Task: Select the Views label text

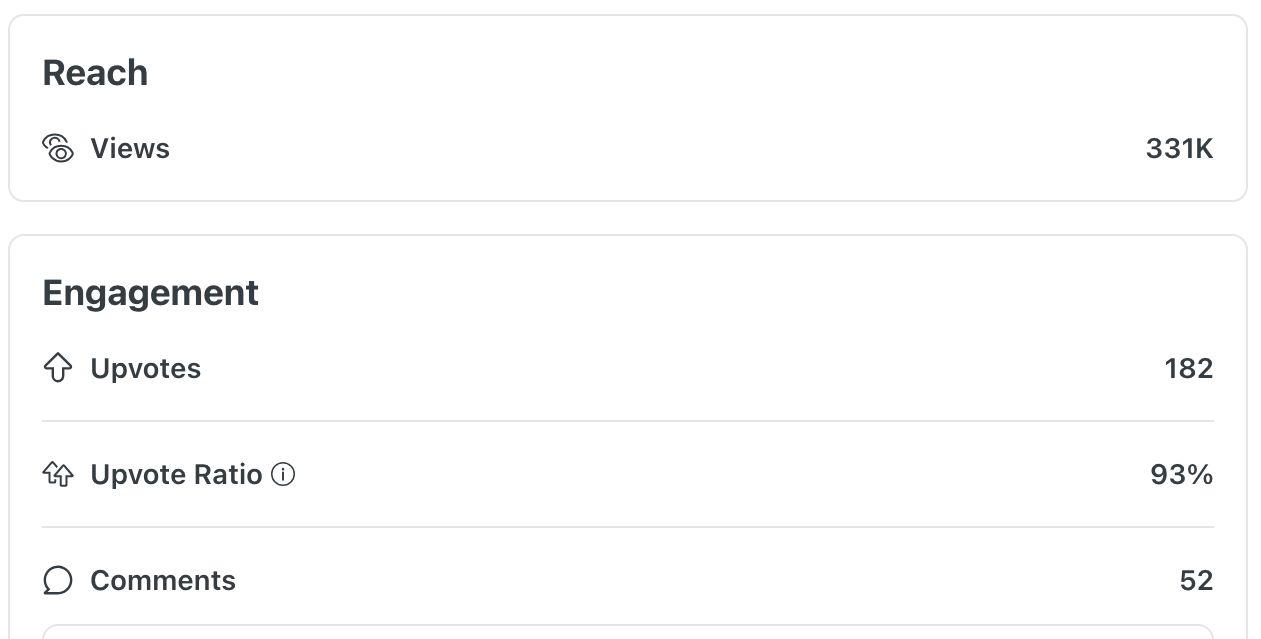Action: [x=130, y=149]
